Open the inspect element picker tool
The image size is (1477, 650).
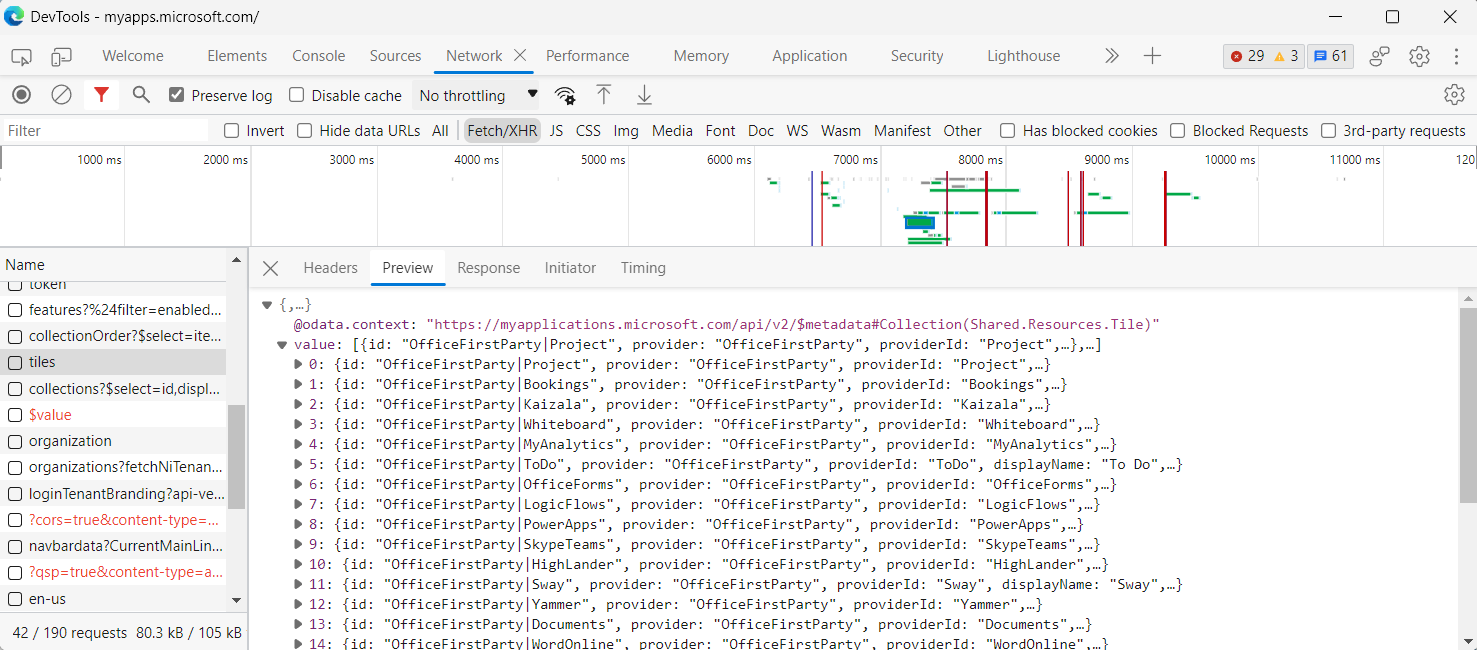coord(21,56)
